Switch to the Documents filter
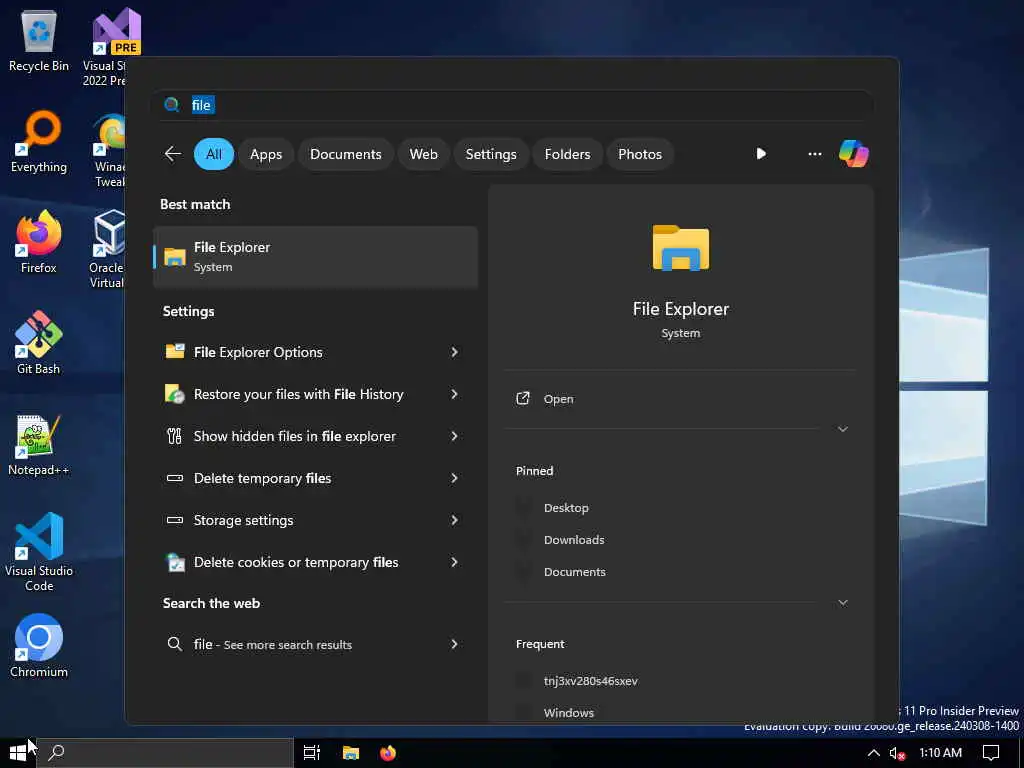This screenshot has width=1024, height=768. pos(345,154)
